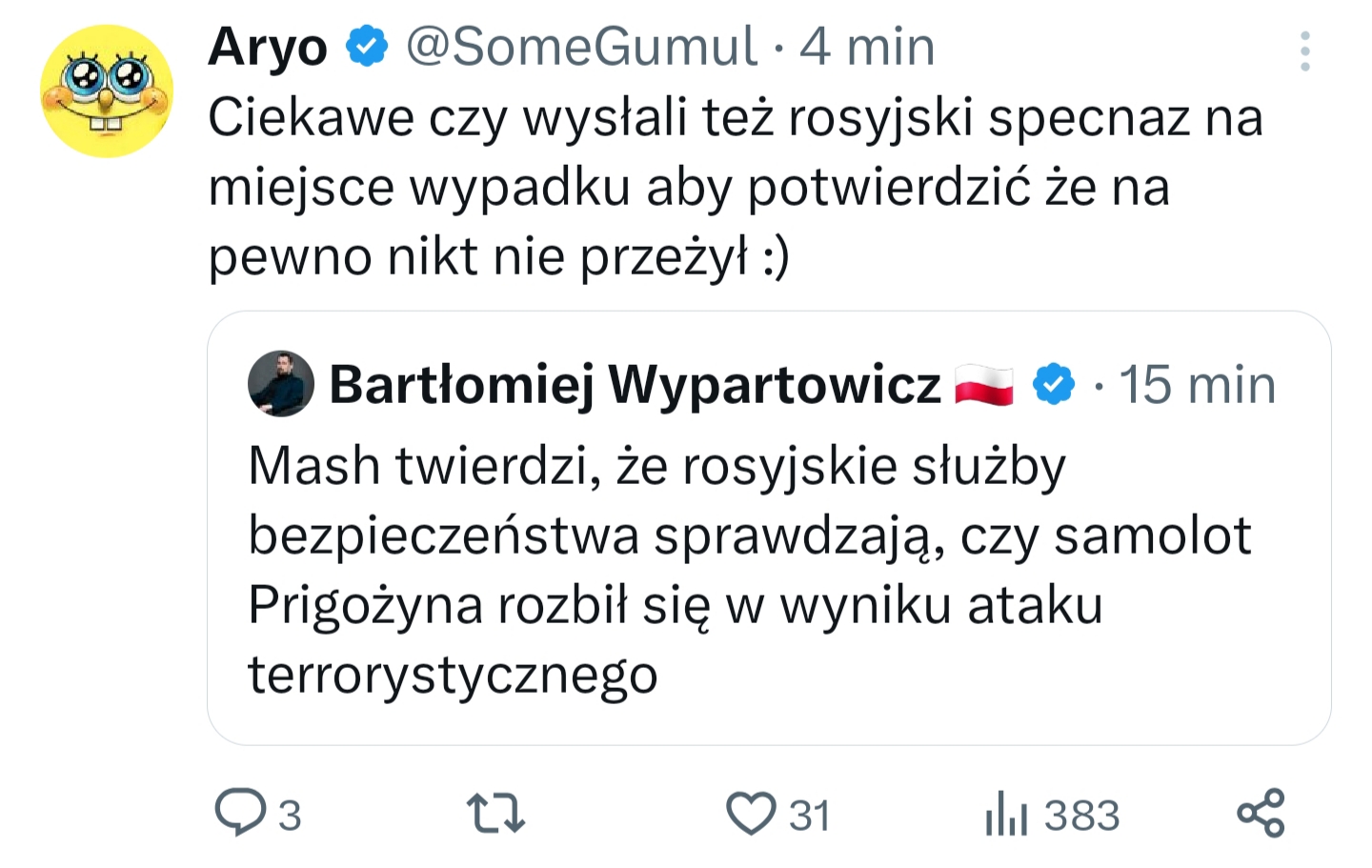Open the three-dot more options menu
Screen dimensions: 1372x868
pos(1304,50)
